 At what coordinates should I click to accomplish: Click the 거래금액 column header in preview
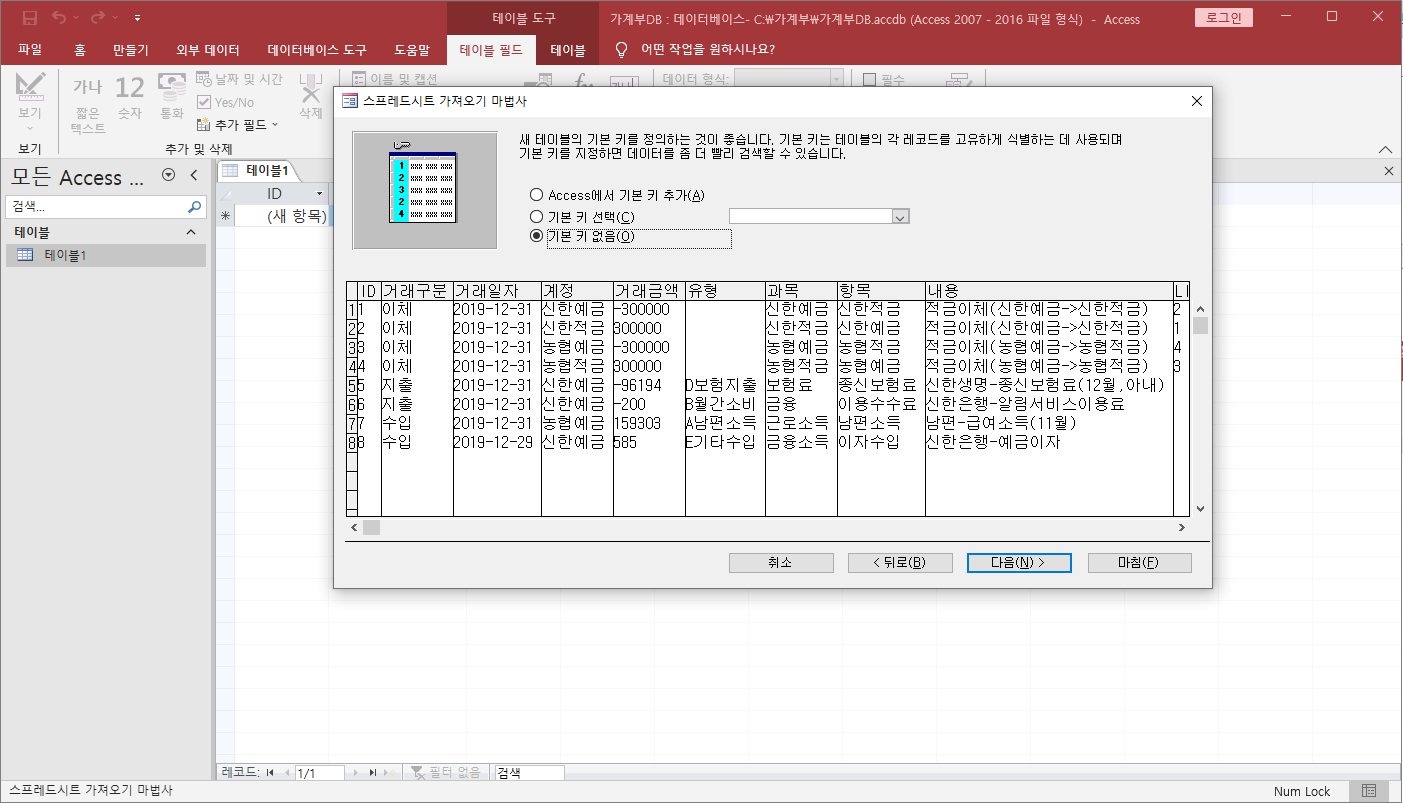[649, 291]
